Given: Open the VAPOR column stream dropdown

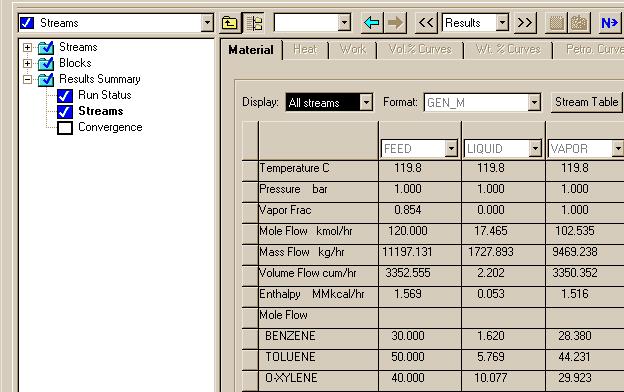Looking at the screenshot, I should tap(618, 149).
